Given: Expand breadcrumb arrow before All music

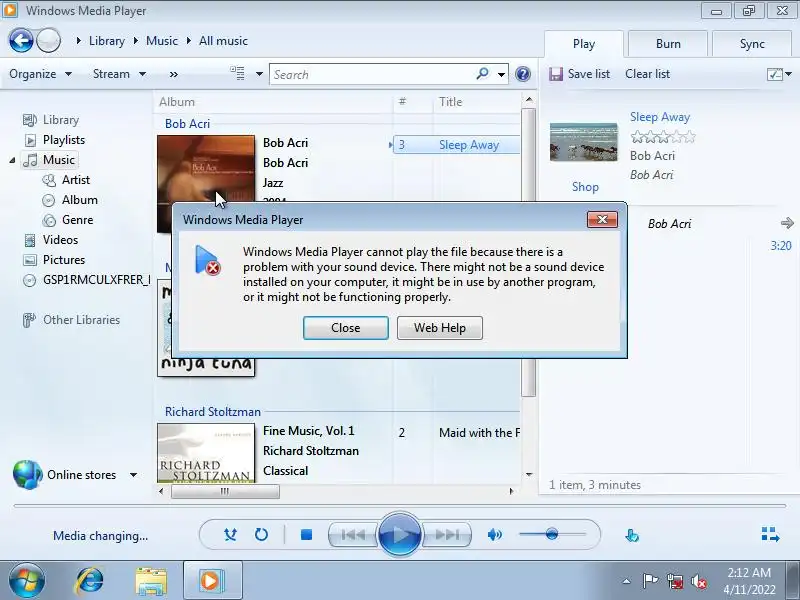Looking at the screenshot, I should click(189, 40).
